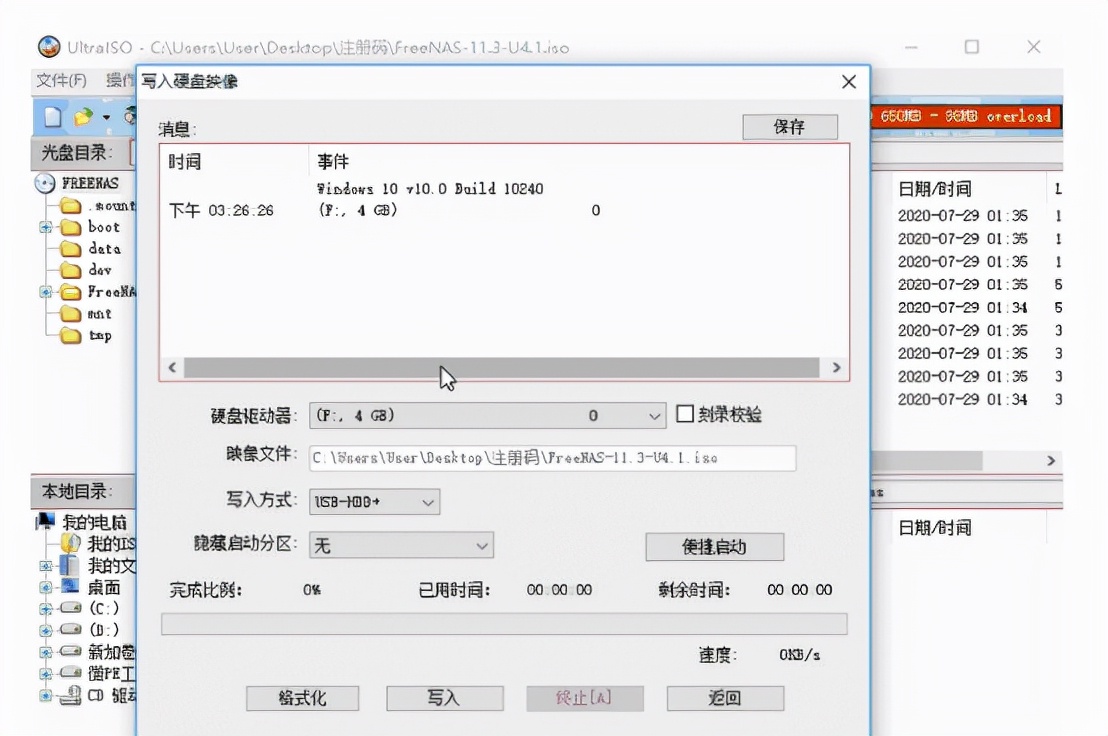
Task: Open the dropdown arrow next to Open icon
Action: pos(106,117)
